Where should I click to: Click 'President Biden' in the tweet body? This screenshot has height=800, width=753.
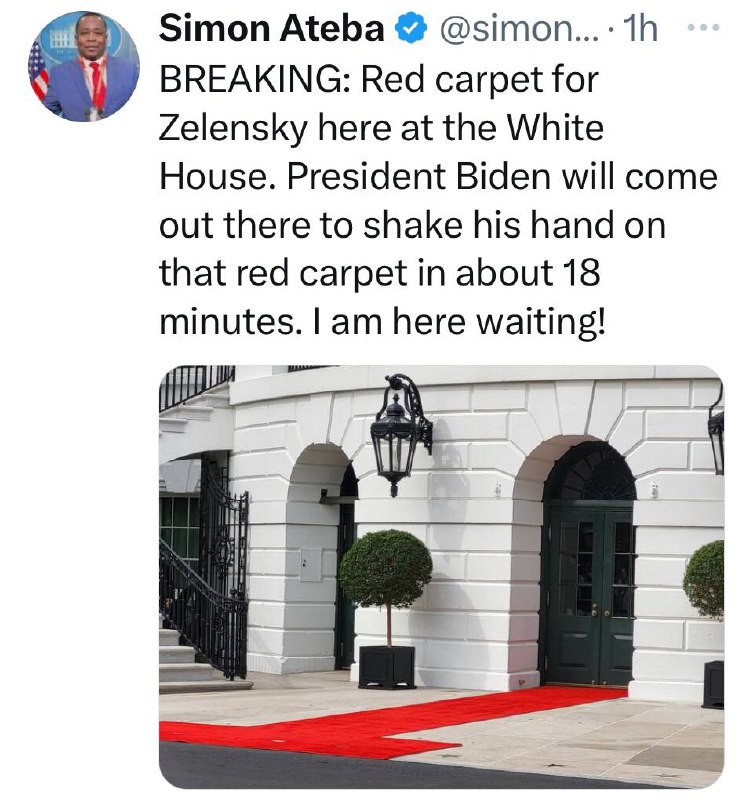(419, 177)
